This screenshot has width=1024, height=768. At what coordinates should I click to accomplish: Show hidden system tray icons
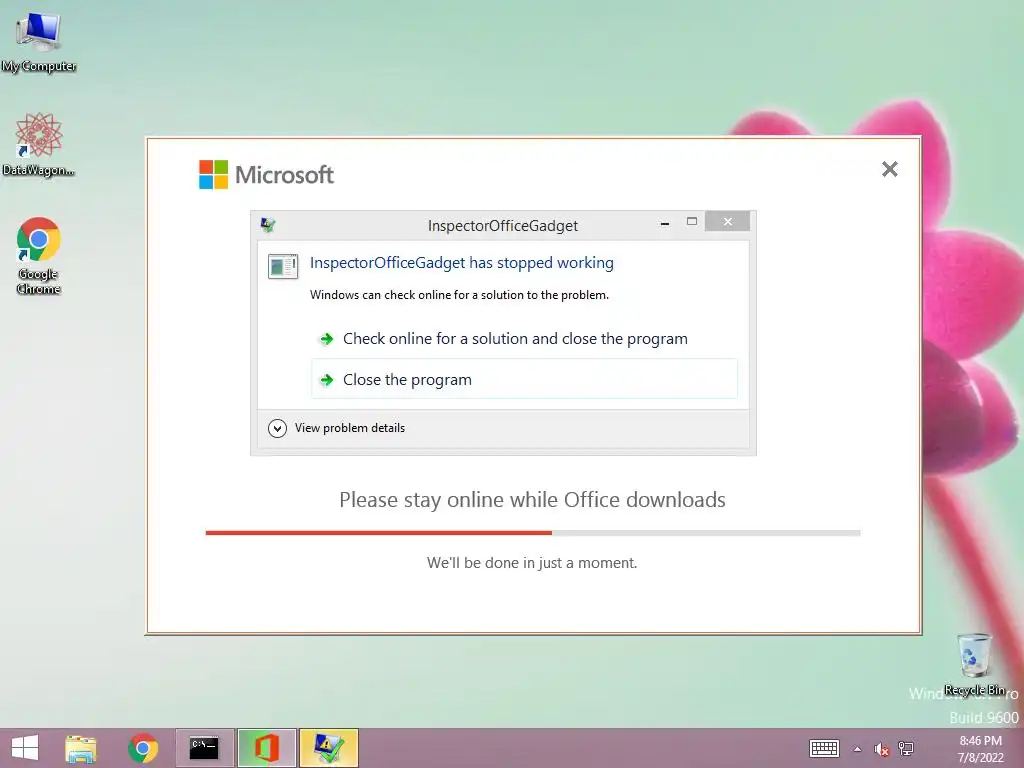(x=857, y=749)
